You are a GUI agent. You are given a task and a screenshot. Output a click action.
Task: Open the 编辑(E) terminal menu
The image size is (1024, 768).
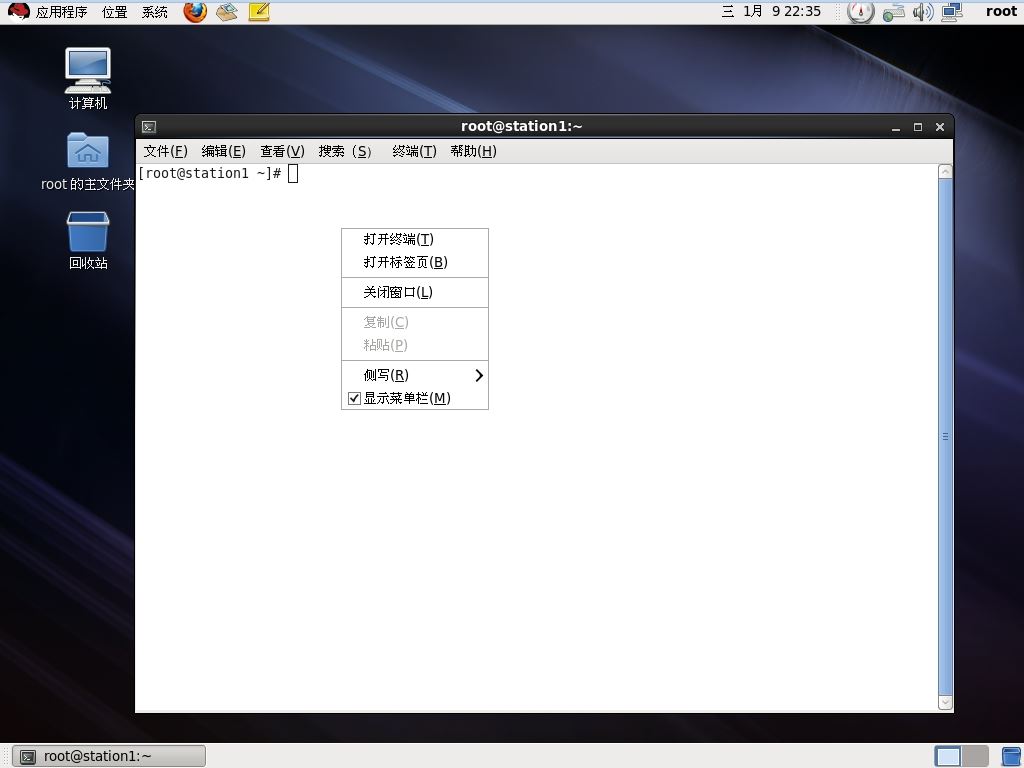(223, 152)
